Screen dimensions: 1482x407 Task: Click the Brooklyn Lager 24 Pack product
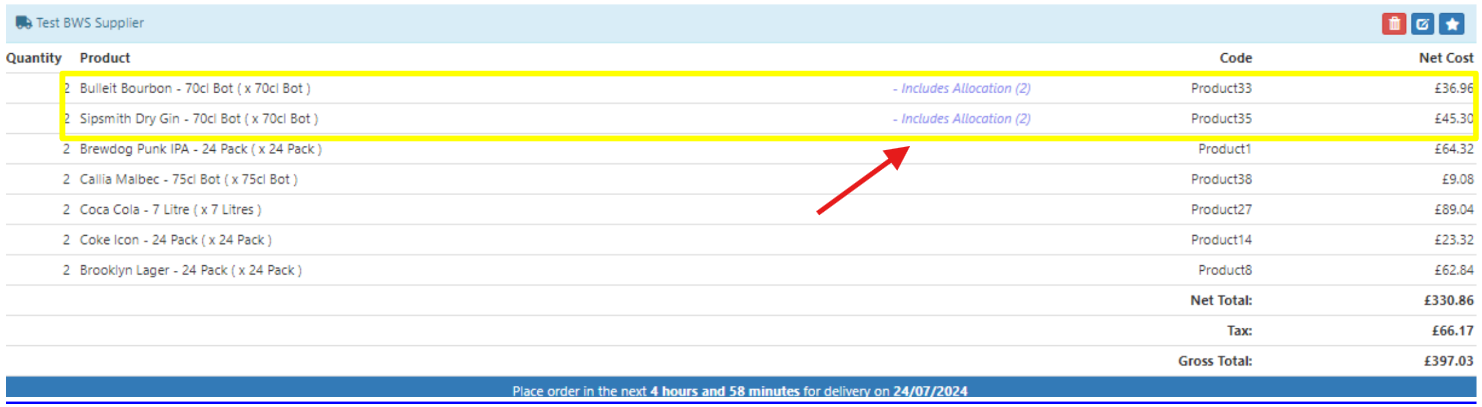coord(190,270)
